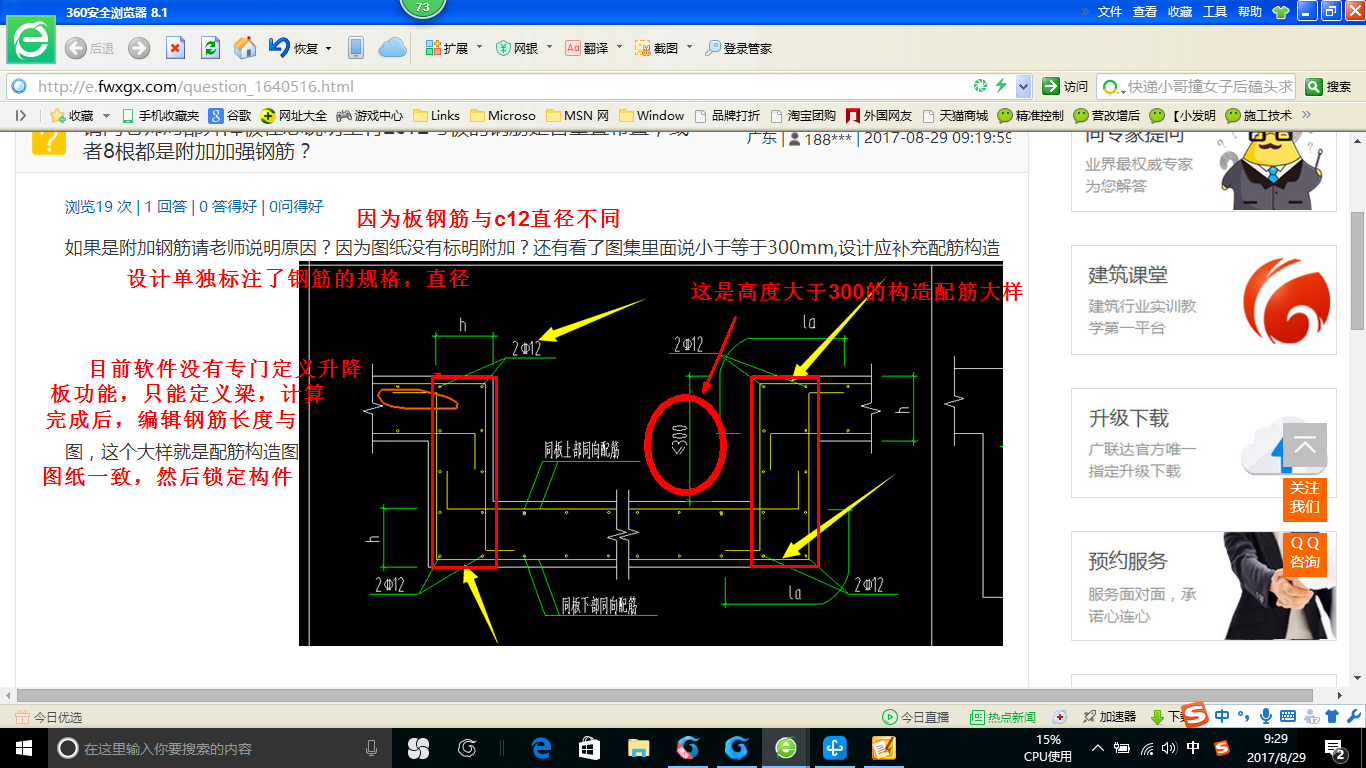This screenshot has width=1366, height=768.
Task: Expand the 截图 dropdown arrow
Action: coord(689,47)
